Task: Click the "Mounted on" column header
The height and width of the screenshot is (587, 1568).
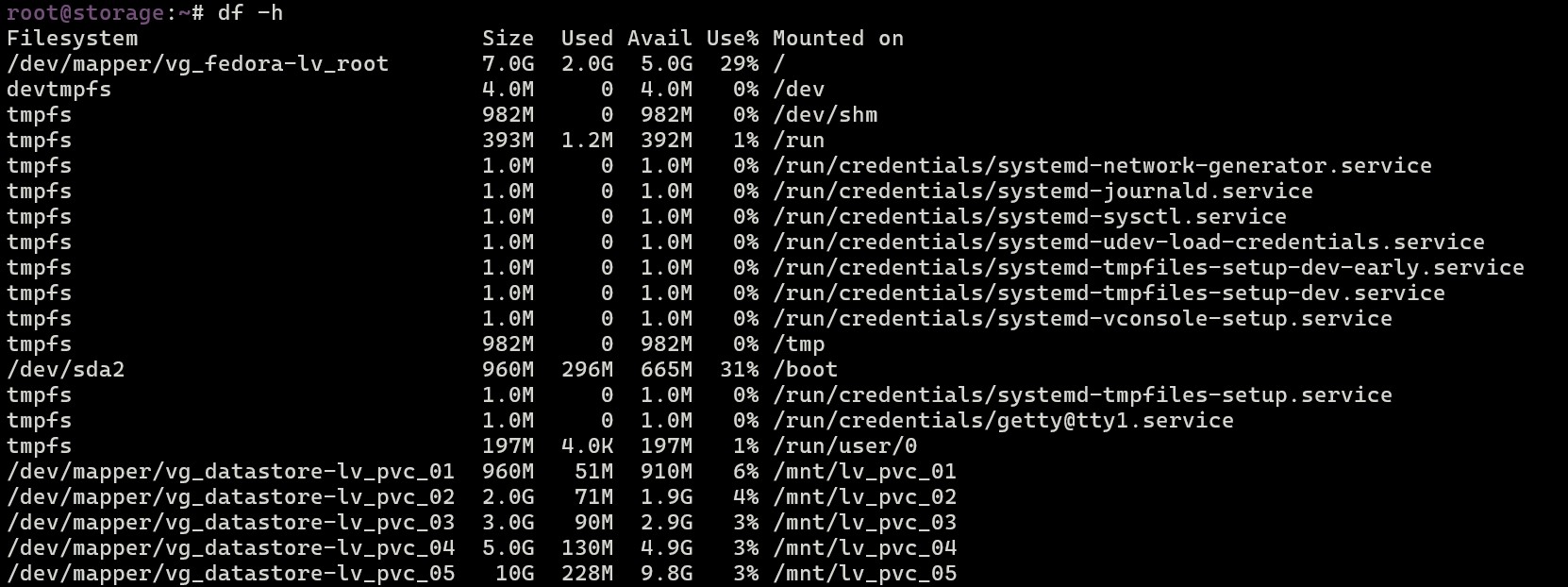Action: 838,39
